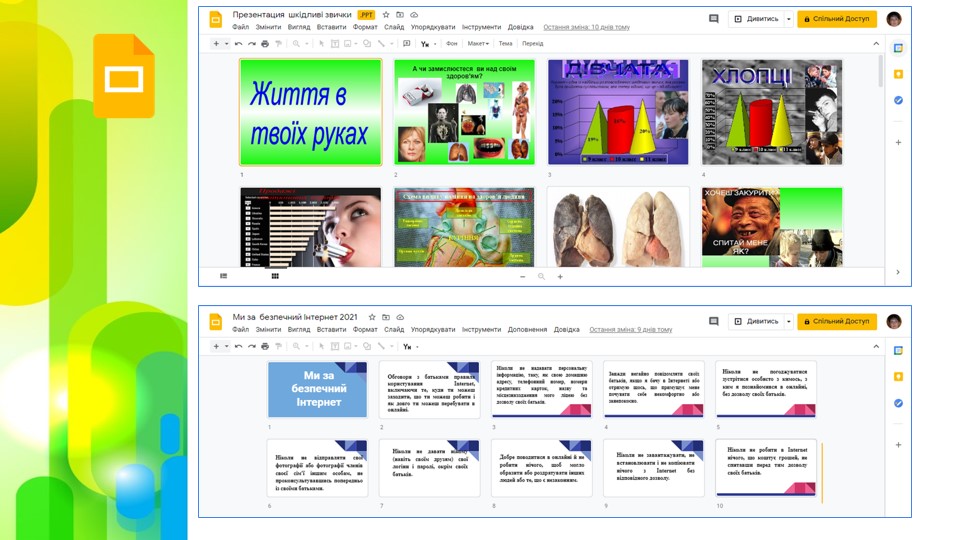Open the Упорядкувати menu in the bottom window
The width and height of the screenshot is (960, 540).
433,329
